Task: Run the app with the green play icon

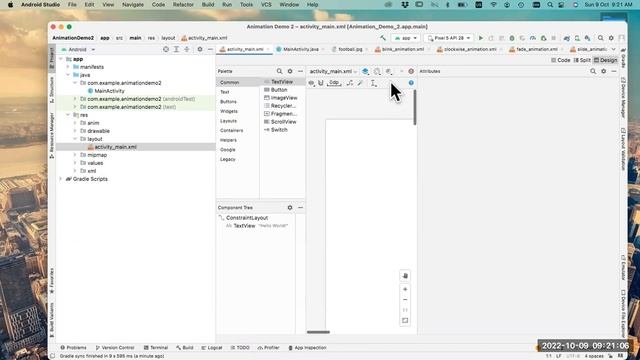Action: pos(481,38)
